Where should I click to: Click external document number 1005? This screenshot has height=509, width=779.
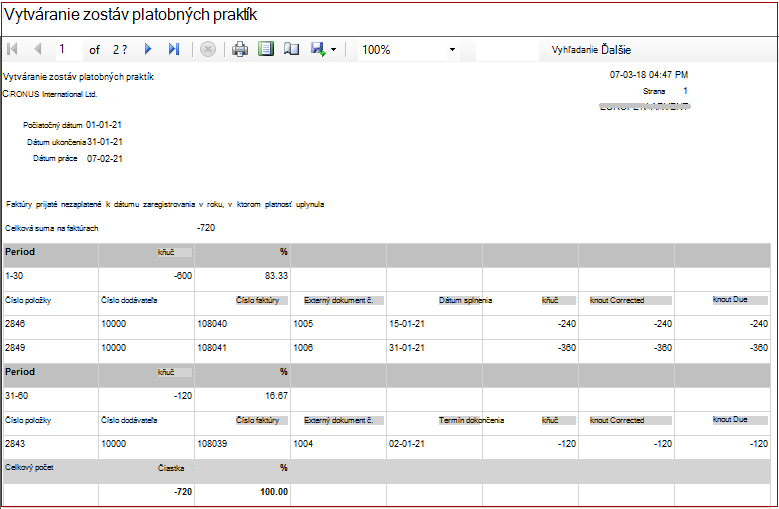tap(303, 324)
